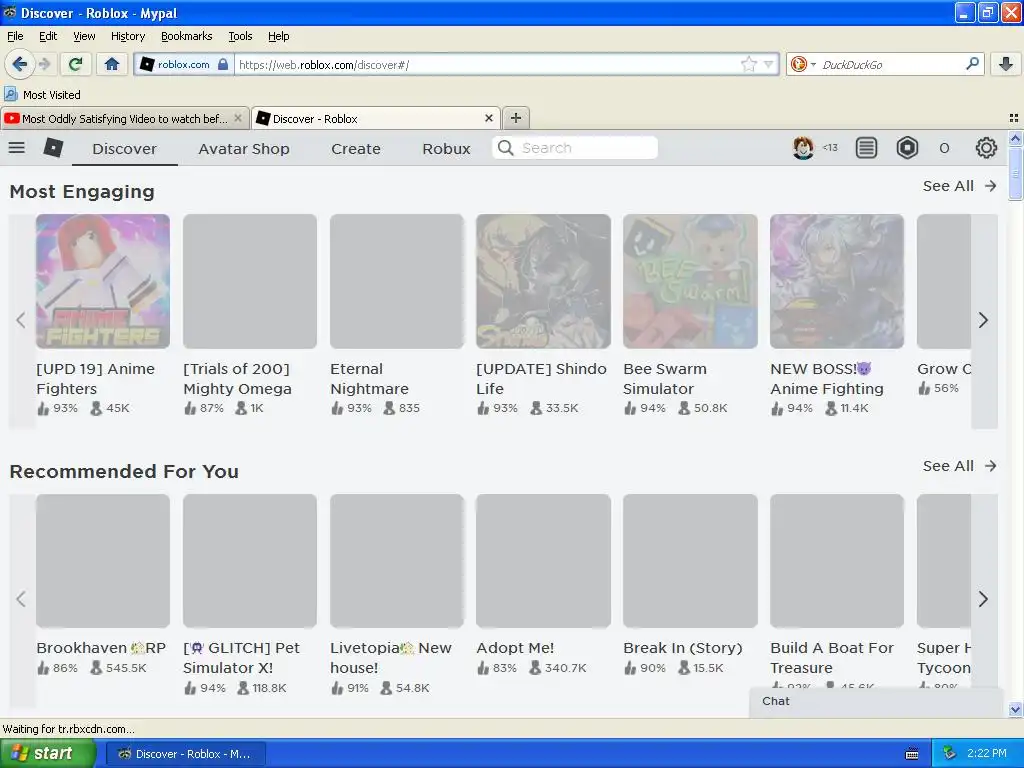Screen dimensions: 1024x768
Task: Open the Tools menu
Action: pos(240,36)
